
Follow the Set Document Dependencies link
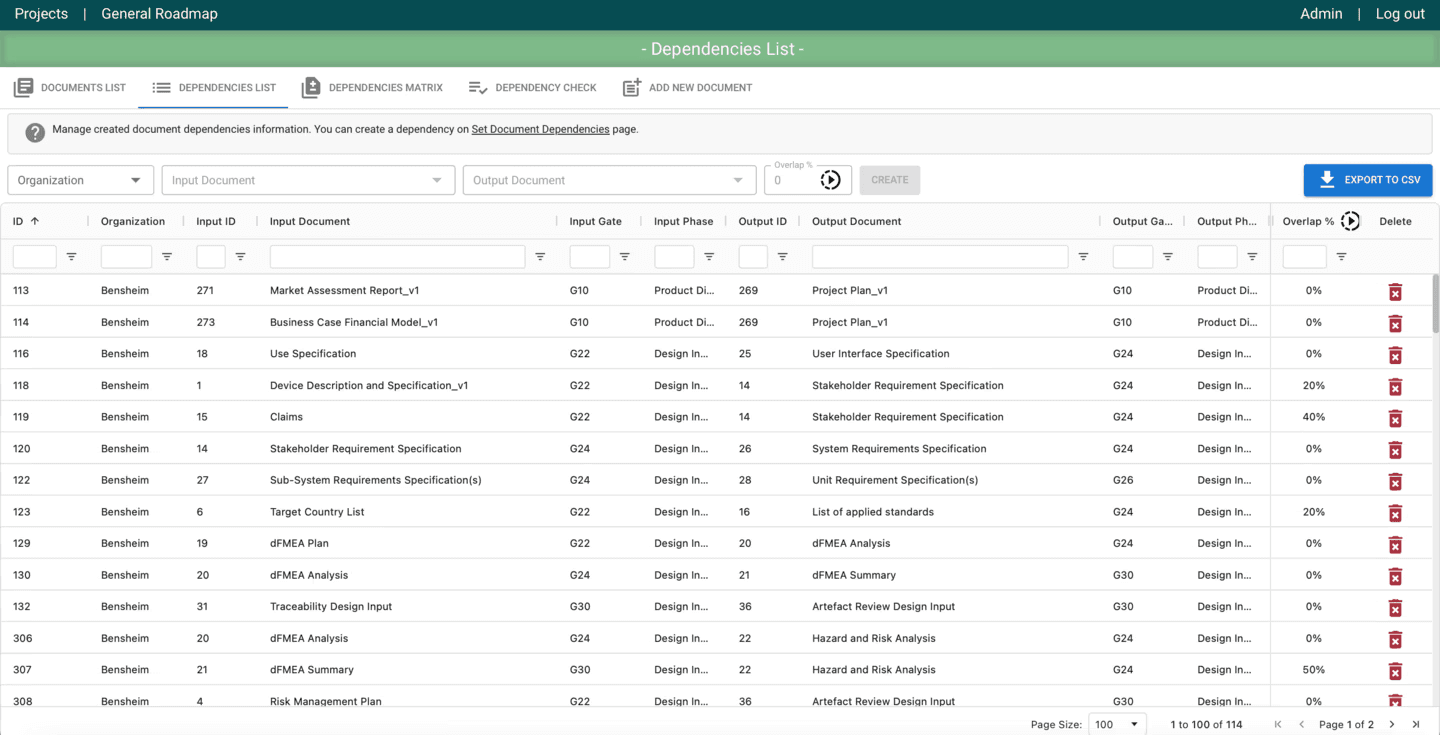[540, 129]
